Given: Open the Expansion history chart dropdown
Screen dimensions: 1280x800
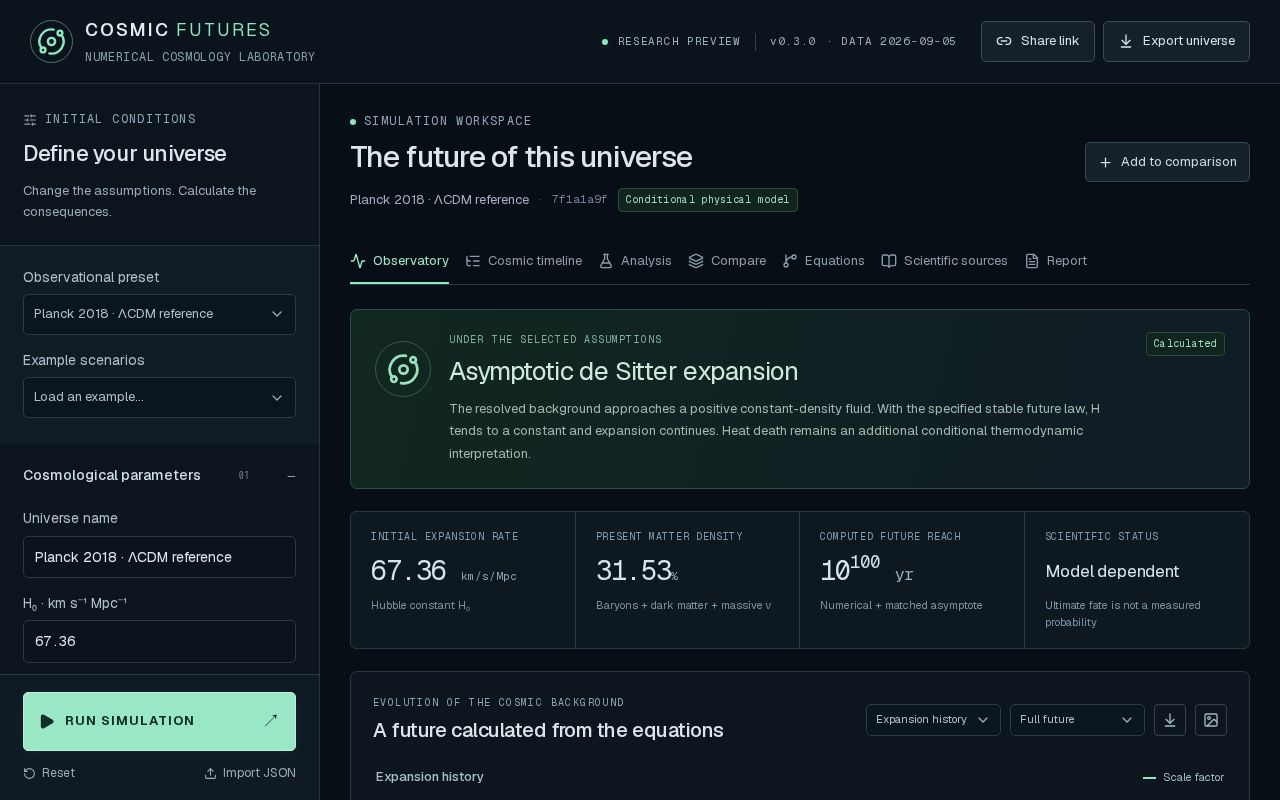Looking at the screenshot, I should click(933, 720).
